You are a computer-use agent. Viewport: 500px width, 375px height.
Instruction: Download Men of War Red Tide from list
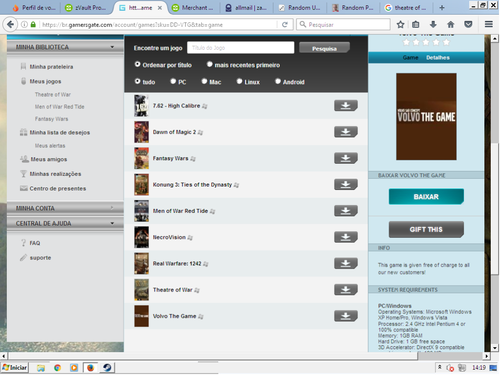(x=346, y=211)
